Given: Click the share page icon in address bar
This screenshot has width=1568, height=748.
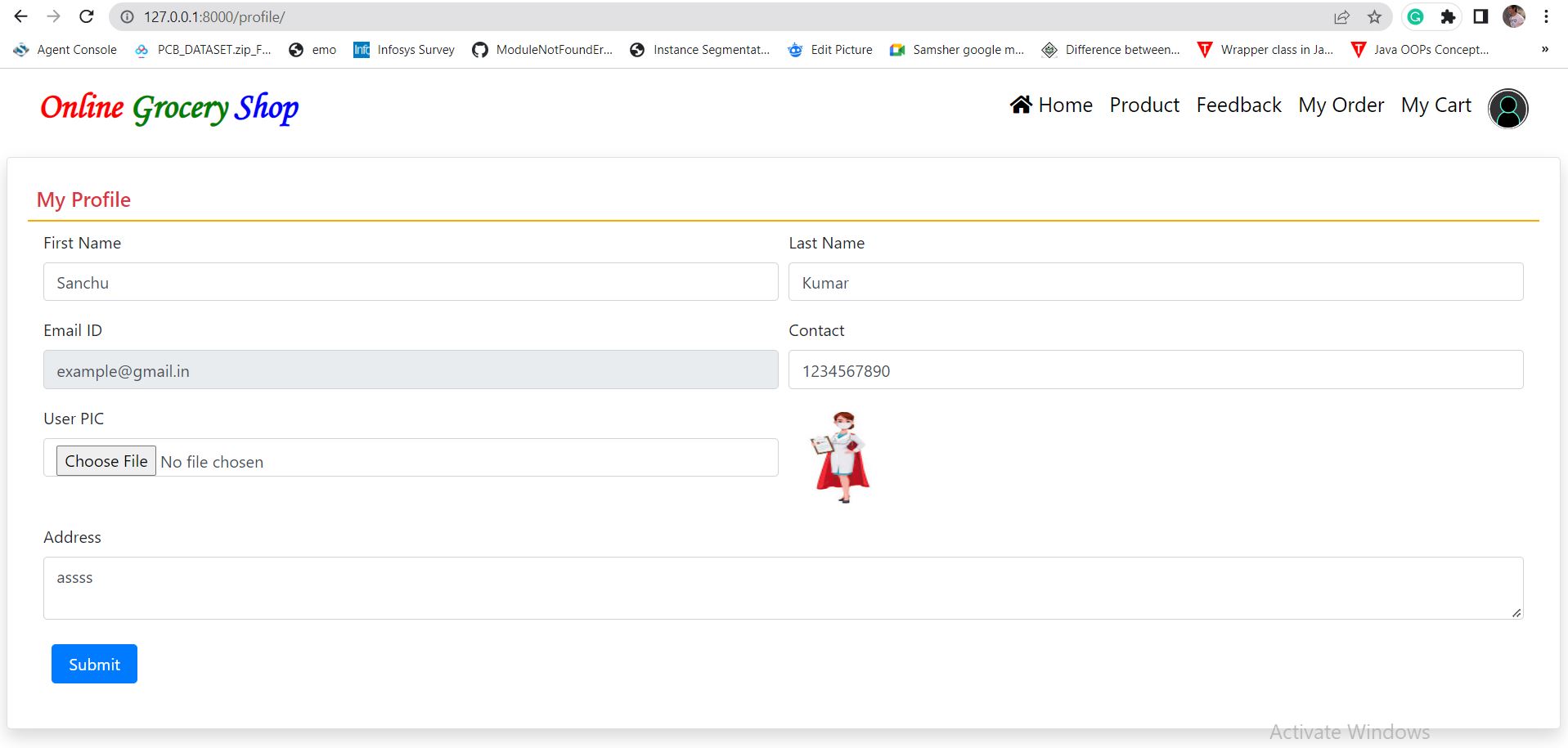Looking at the screenshot, I should (1341, 16).
